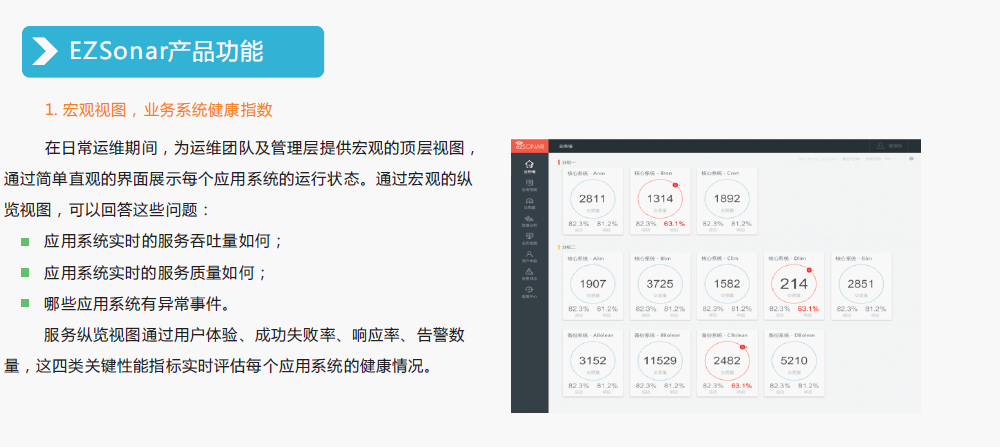Click the red alert badge on Dlim card
The width and height of the screenshot is (1000, 447).
(810, 270)
